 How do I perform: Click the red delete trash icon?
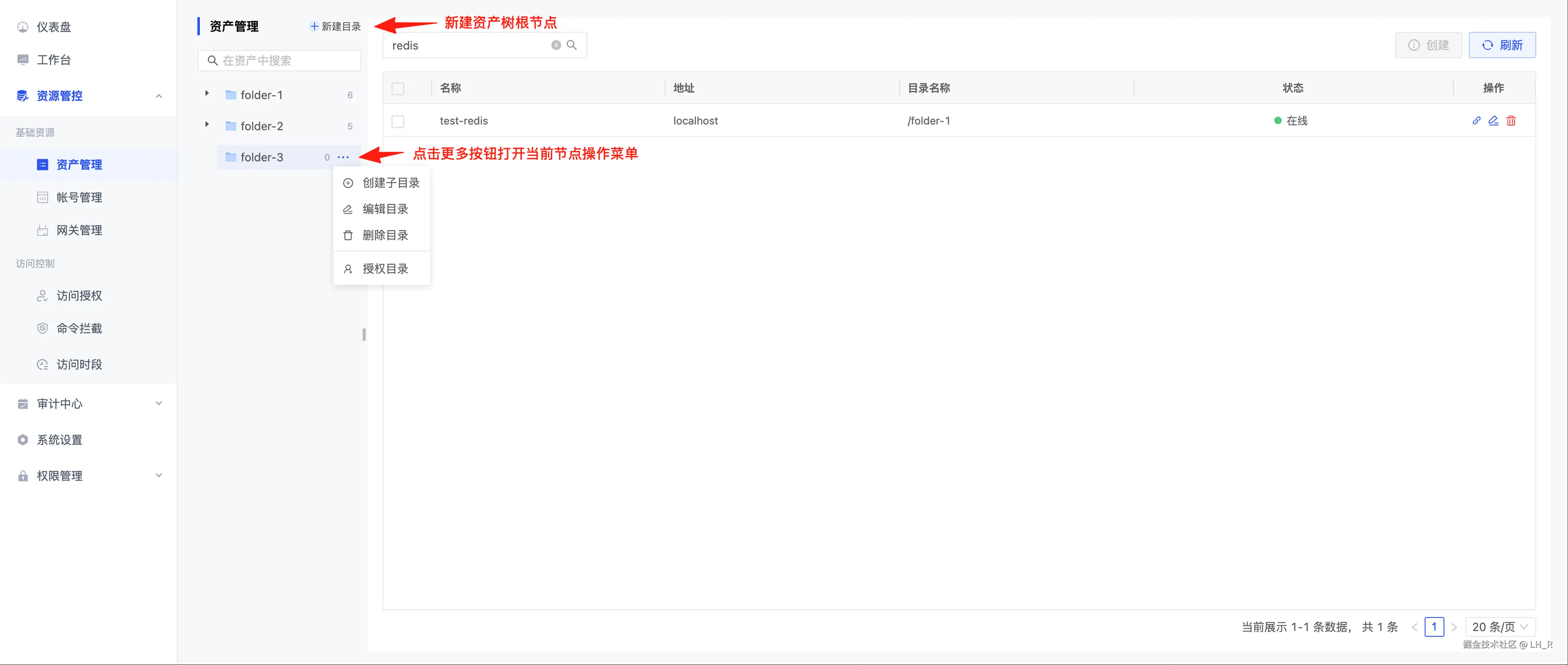click(1511, 120)
